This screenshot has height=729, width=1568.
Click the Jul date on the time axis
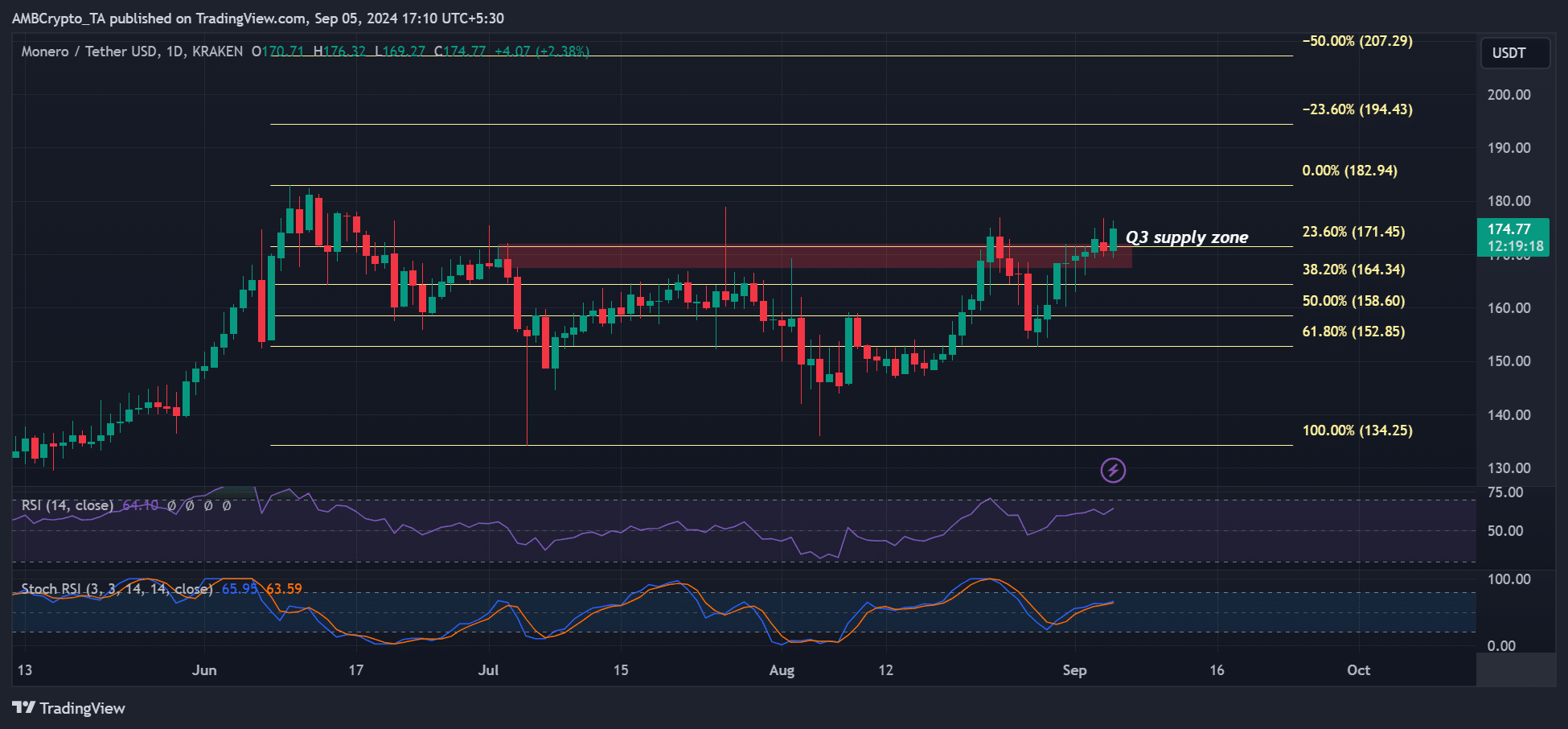tap(488, 670)
